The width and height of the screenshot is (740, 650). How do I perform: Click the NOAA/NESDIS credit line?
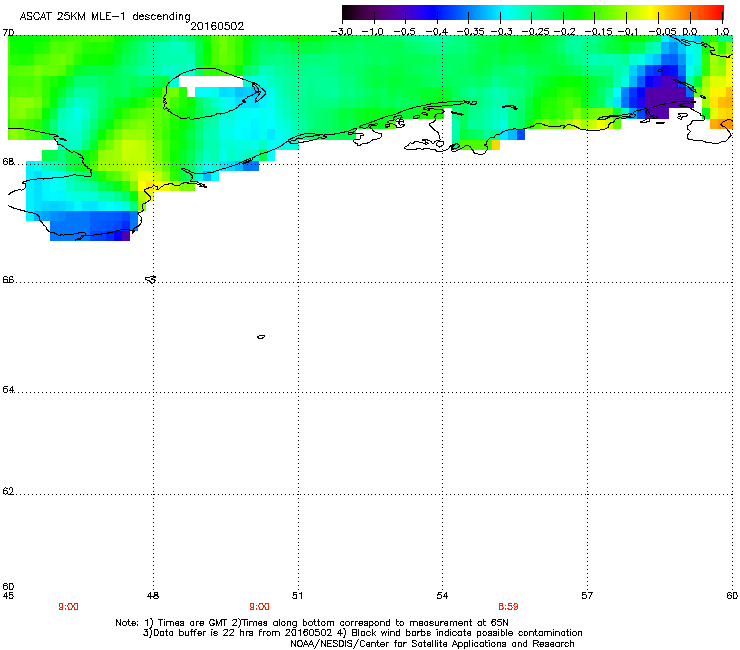[432, 644]
